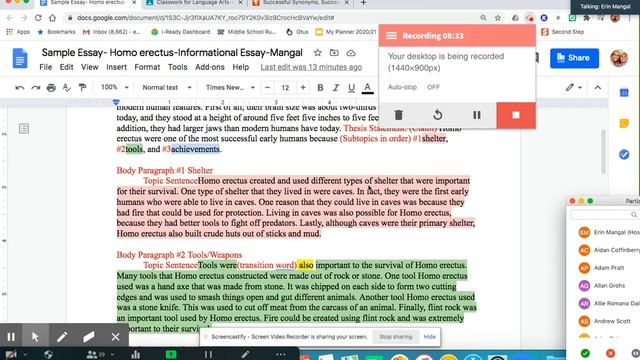The image size is (640, 360).
Task: Click Stop sharing in the Screencastify bar
Action: point(396,337)
